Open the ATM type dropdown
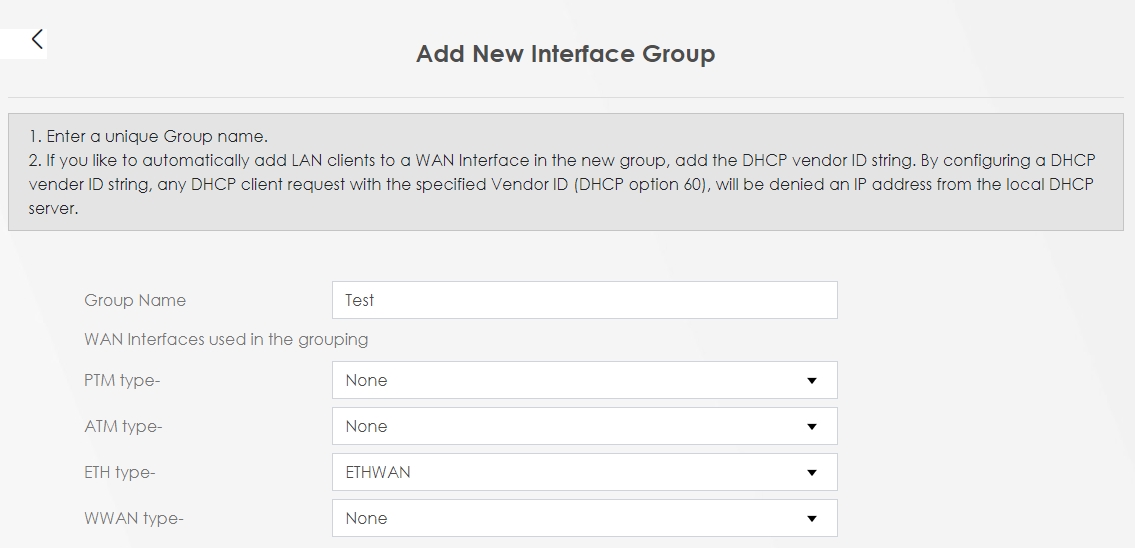Screen dimensions: 1135x548 [584, 426]
